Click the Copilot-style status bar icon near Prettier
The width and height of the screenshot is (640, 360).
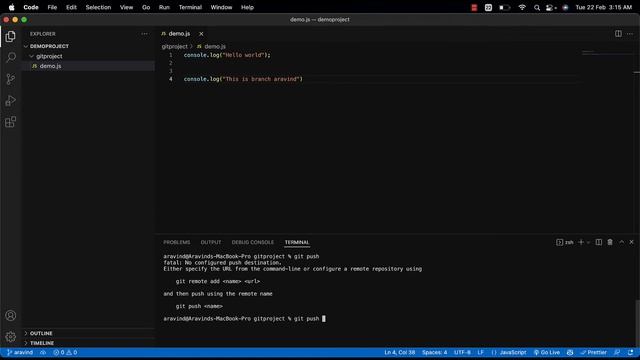[x=570, y=352]
